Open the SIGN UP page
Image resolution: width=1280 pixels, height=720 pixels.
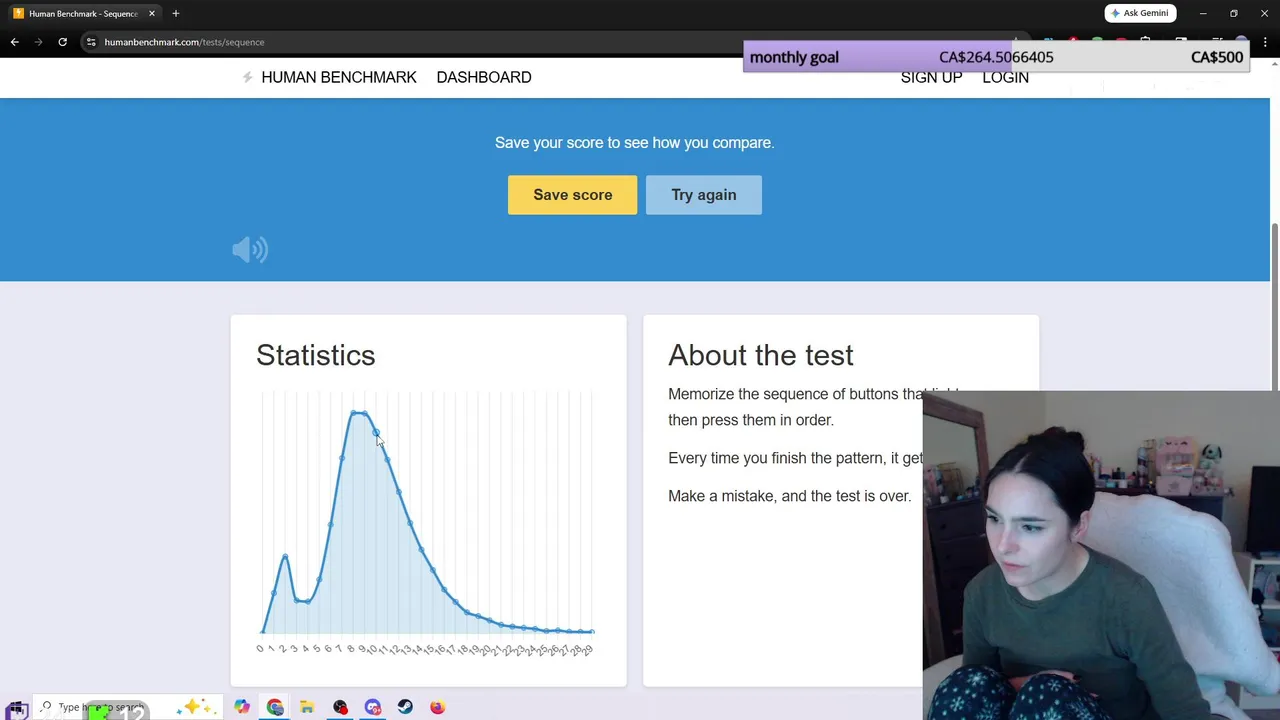point(931,77)
